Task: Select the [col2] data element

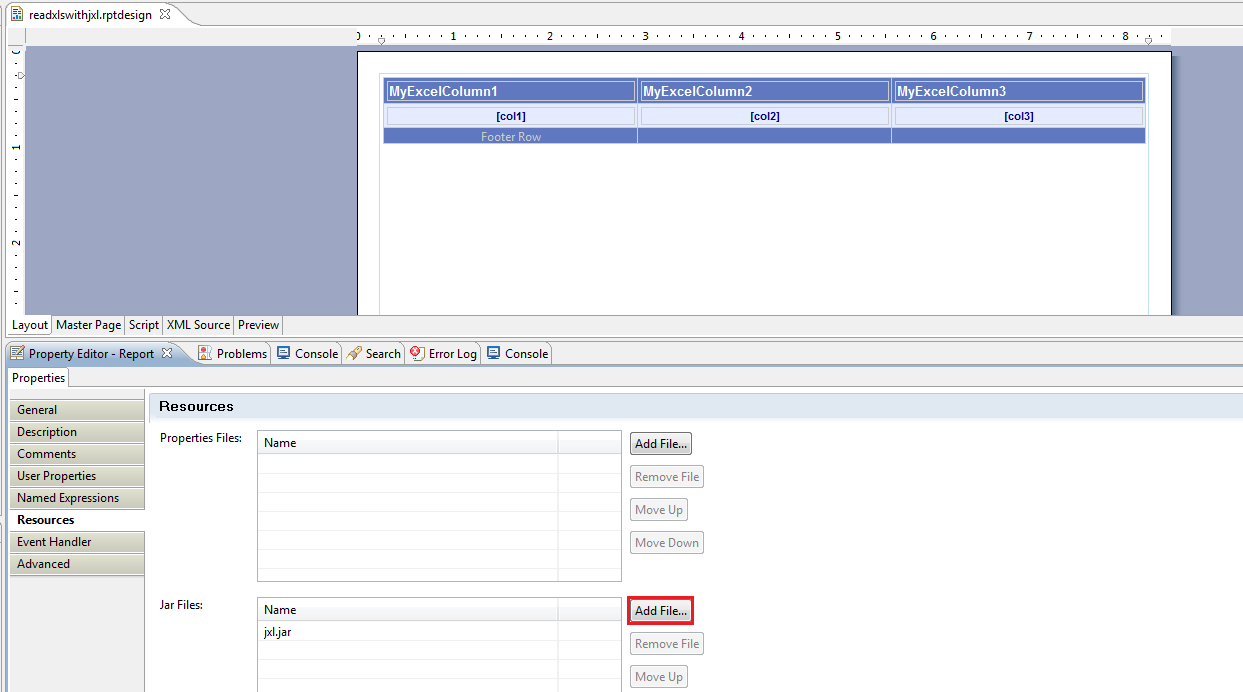Action: pos(765,116)
